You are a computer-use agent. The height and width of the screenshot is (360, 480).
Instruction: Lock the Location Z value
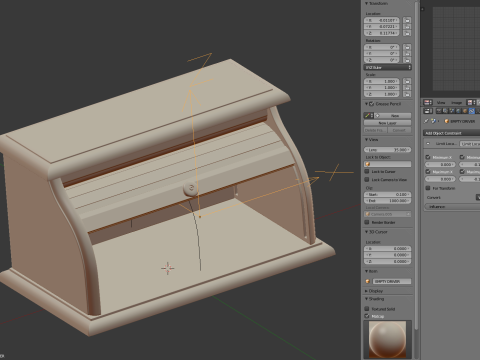[x=407, y=33]
